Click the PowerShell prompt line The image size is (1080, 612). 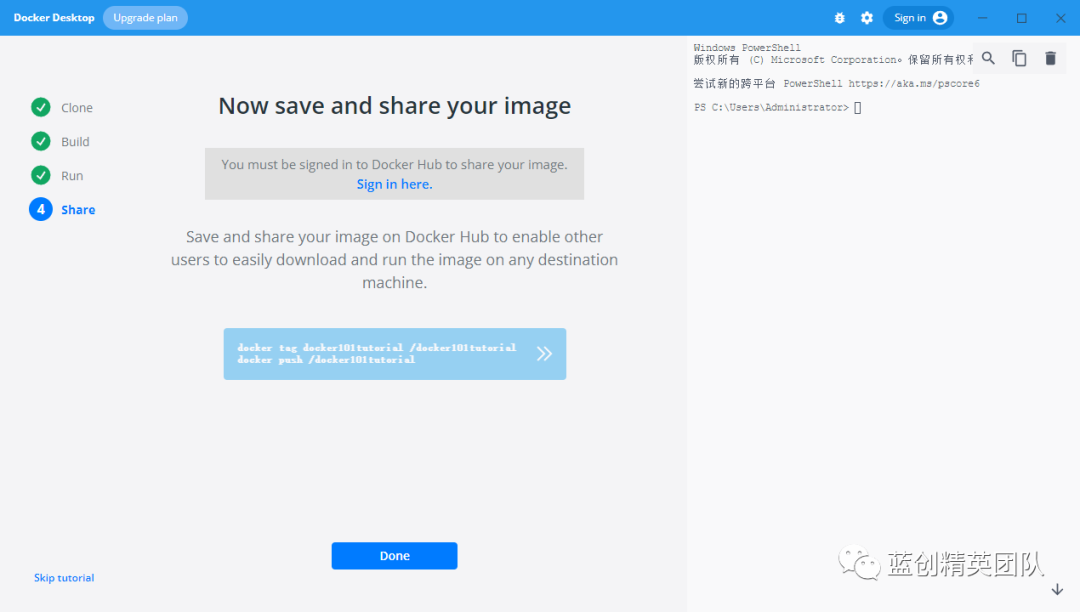(x=778, y=107)
